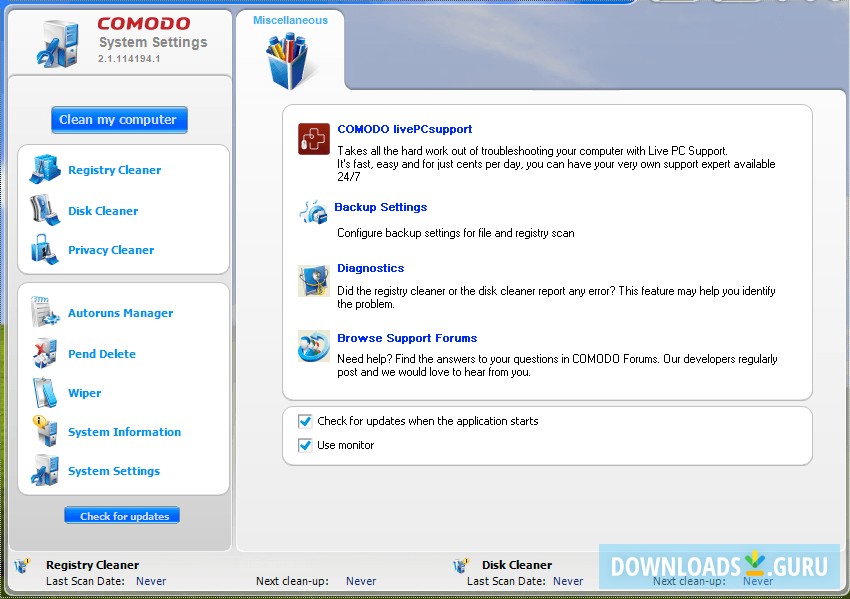Image resolution: width=850 pixels, height=599 pixels.
Task: Click the COMODO System Settings logo icon
Action: (57, 43)
